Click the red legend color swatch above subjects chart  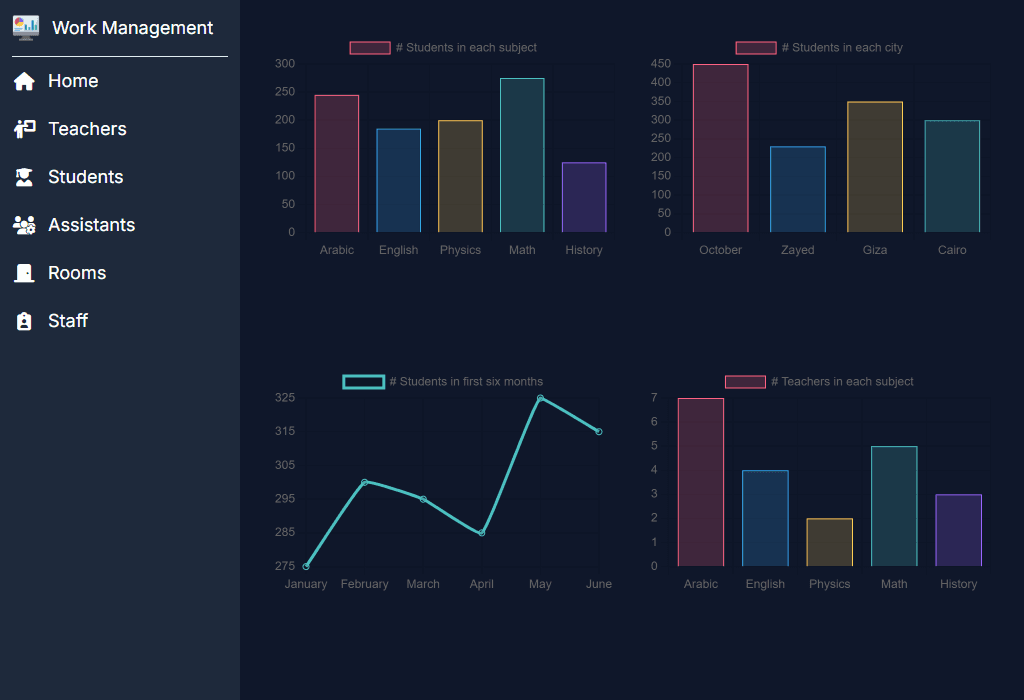(370, 47)
